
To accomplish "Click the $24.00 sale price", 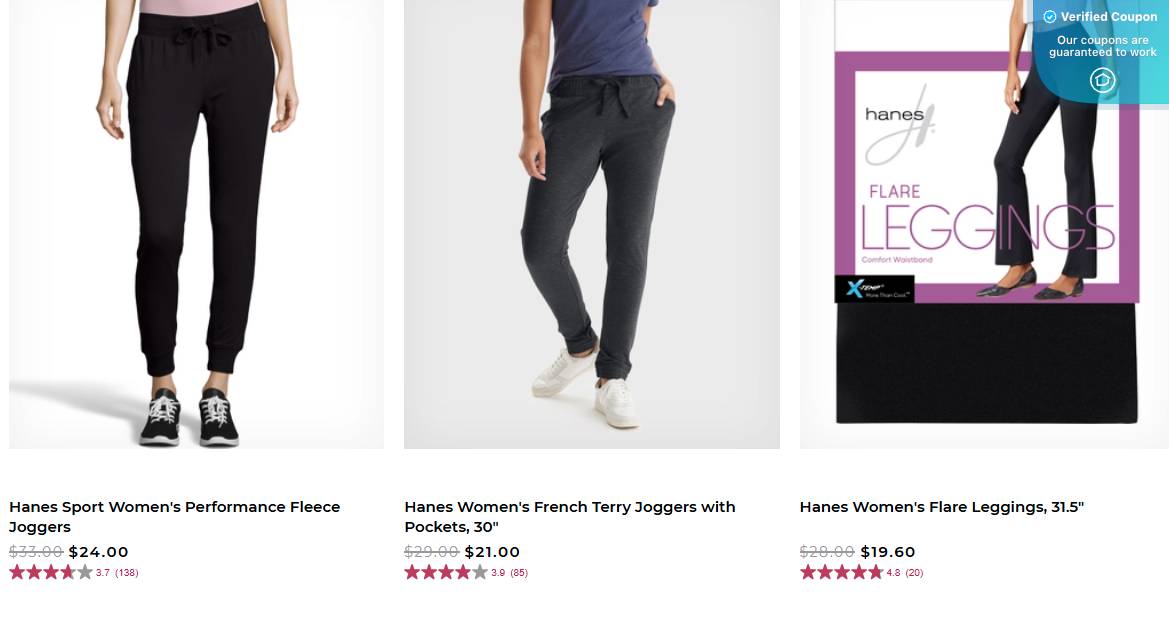I will click(98, 551).
